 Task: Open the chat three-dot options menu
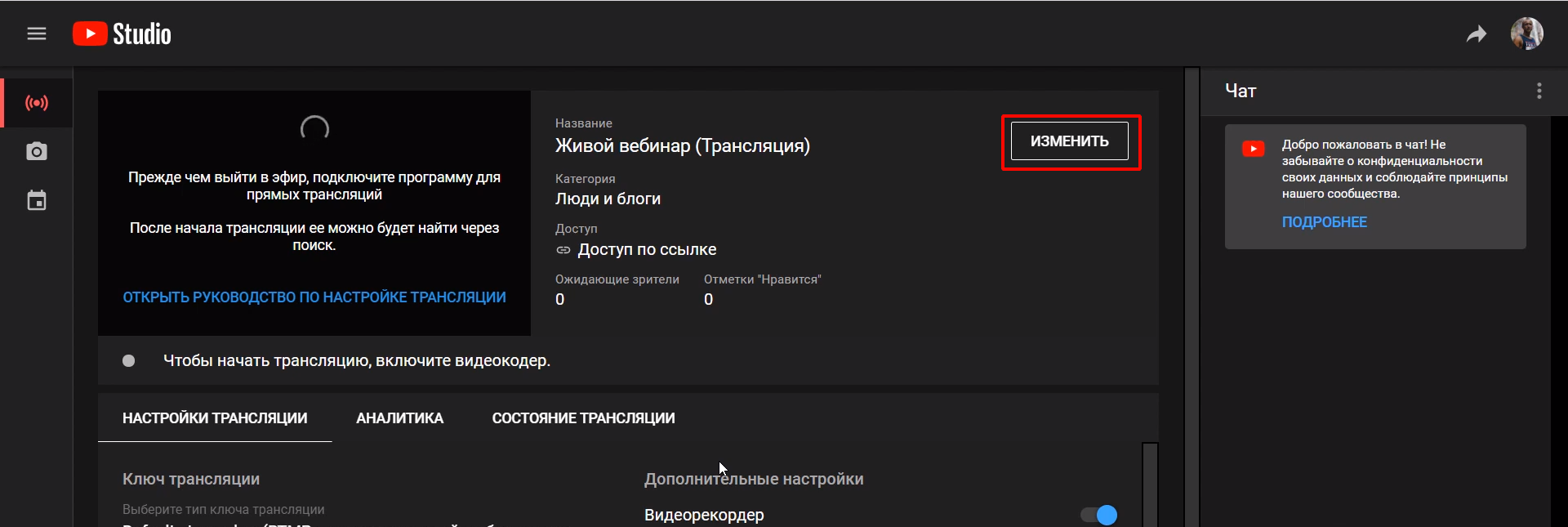click(1539, 91)
